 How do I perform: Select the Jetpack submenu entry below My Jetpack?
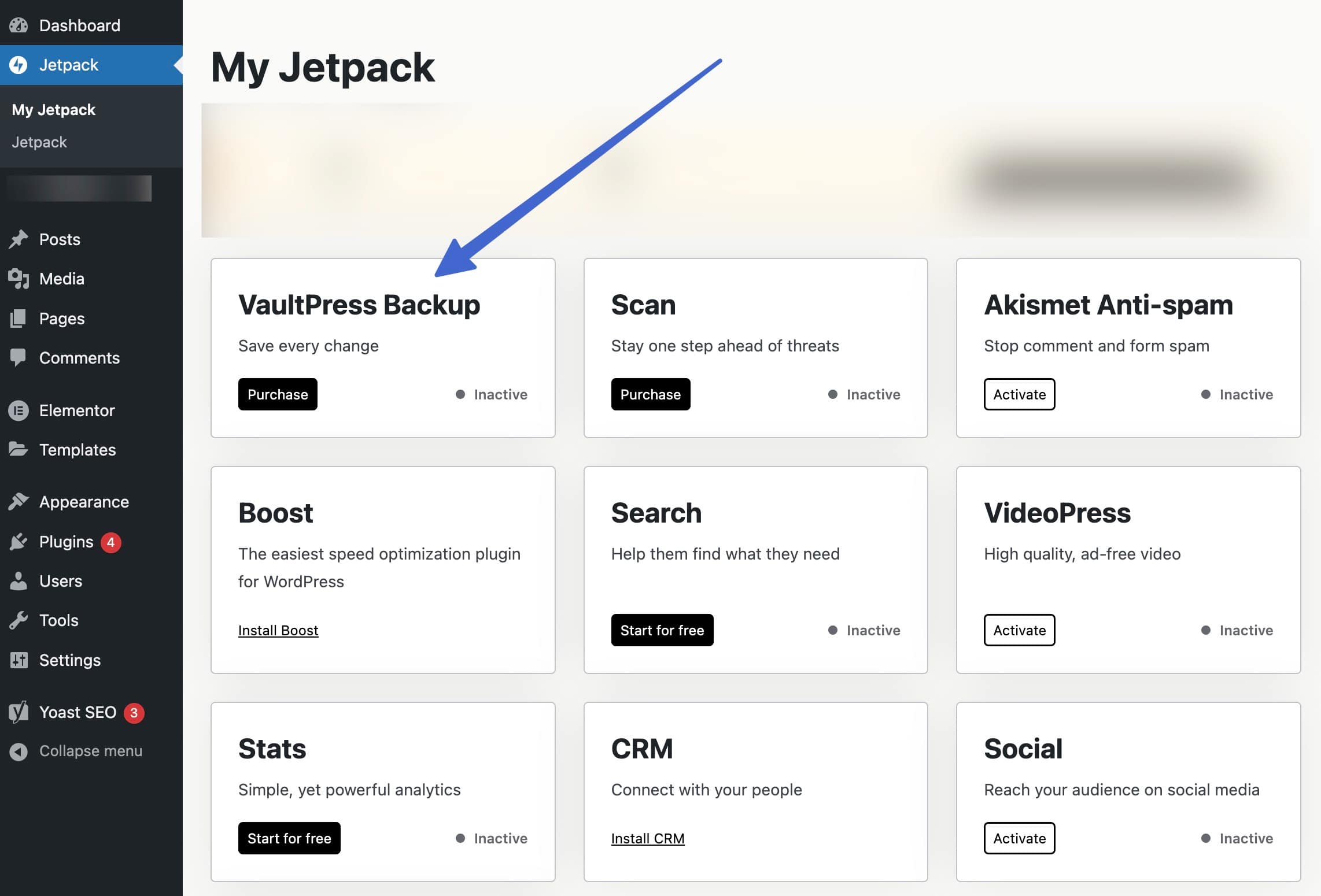(39, 142)
